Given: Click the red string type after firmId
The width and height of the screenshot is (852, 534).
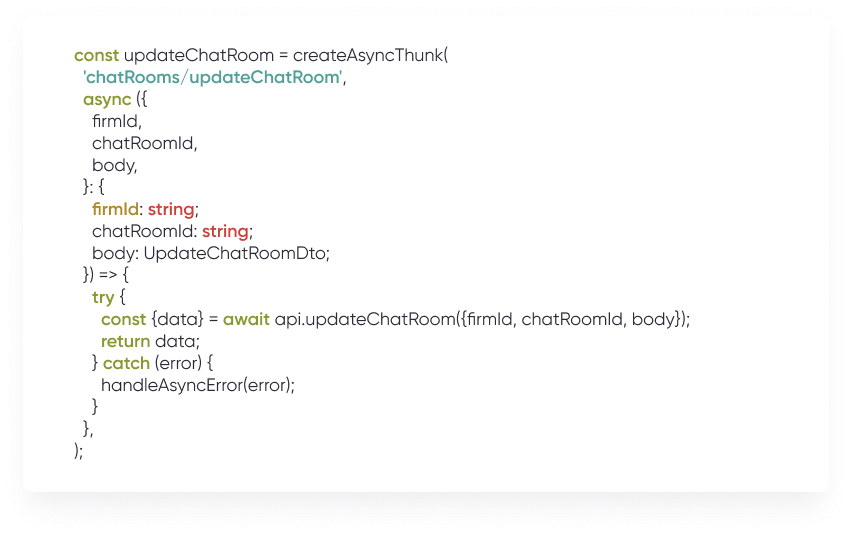Looking at the screenshot, I should pyautogui.click(x=172, y=209).
